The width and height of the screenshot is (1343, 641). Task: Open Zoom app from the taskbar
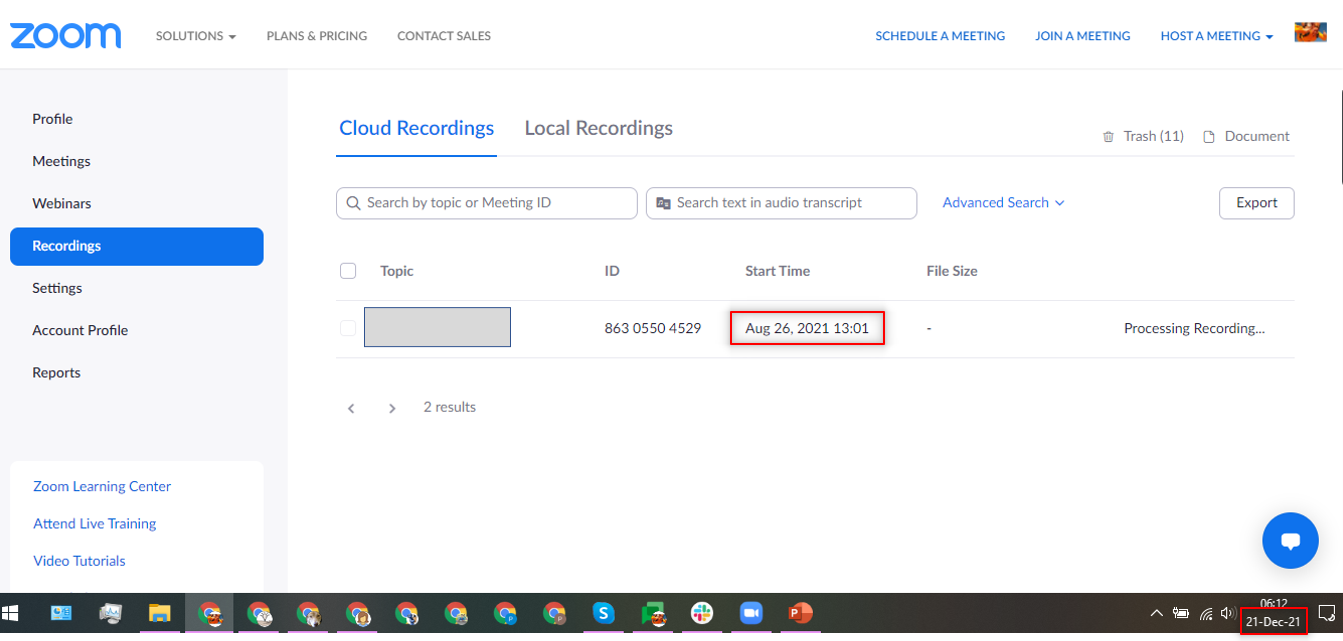pyautogui.click(x=751, y=613)
